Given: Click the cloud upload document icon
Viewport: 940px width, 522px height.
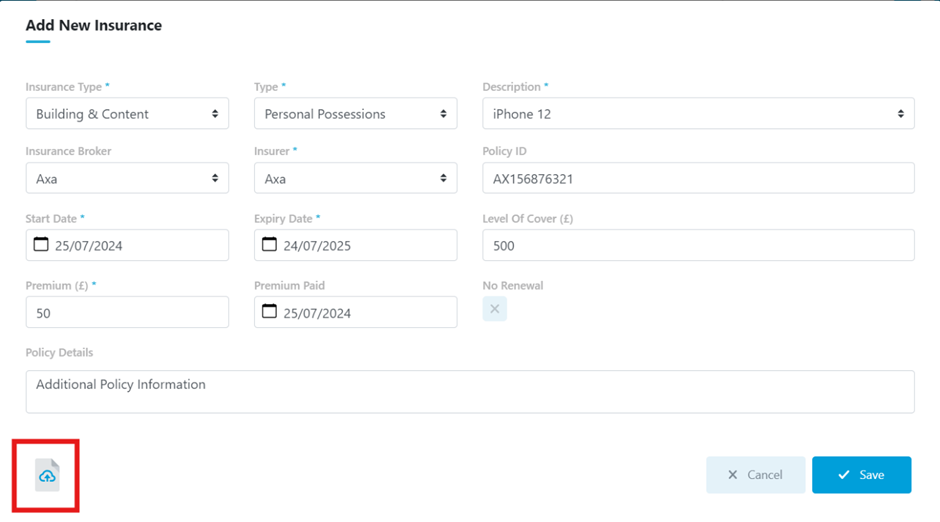Looking at the screenshot, I should tap(47, 475).
